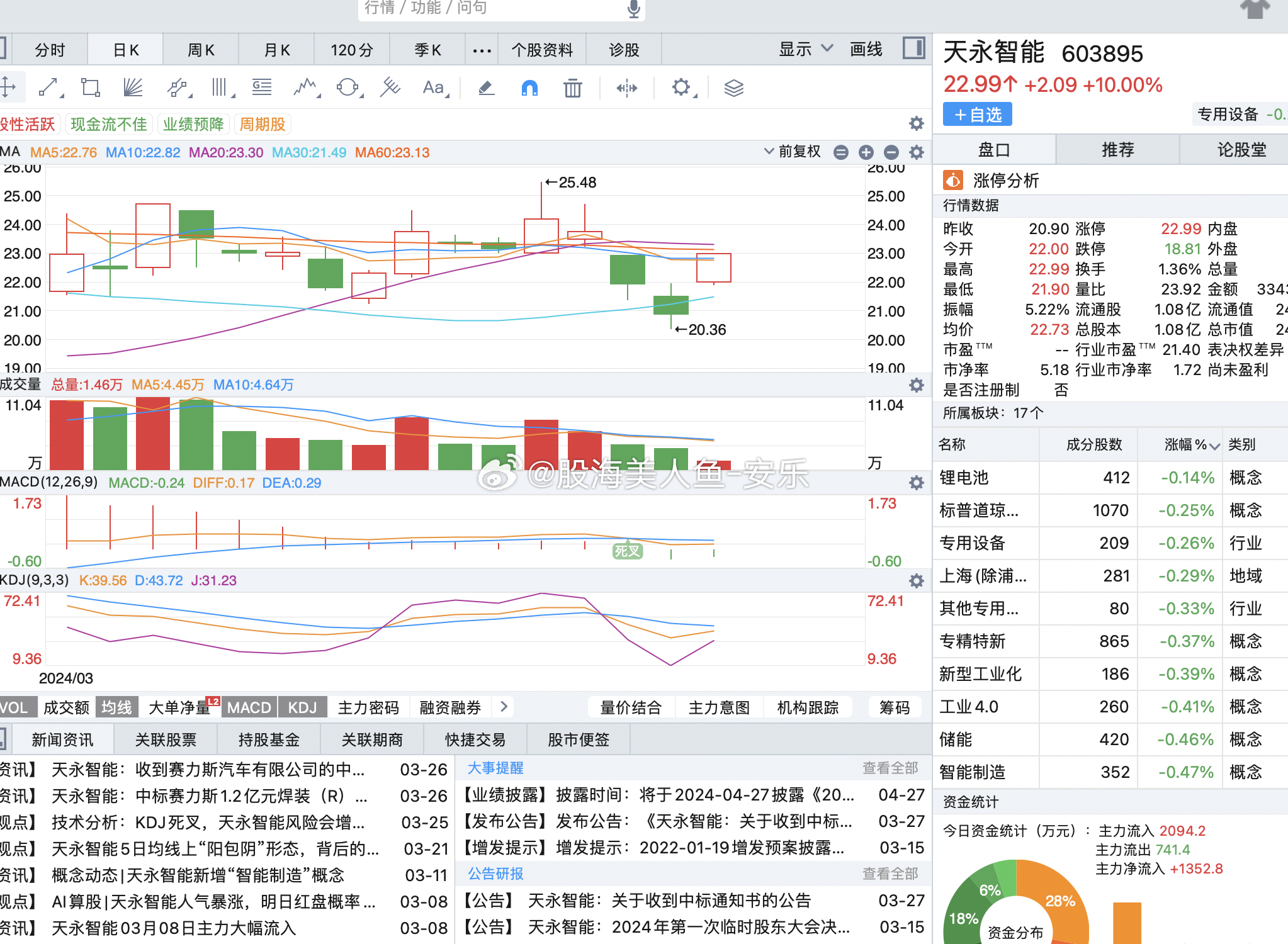Viewport: 1288px width, 944px height.
Task: Click the plus zoom-in chart icon
Action: click(866, 152)
